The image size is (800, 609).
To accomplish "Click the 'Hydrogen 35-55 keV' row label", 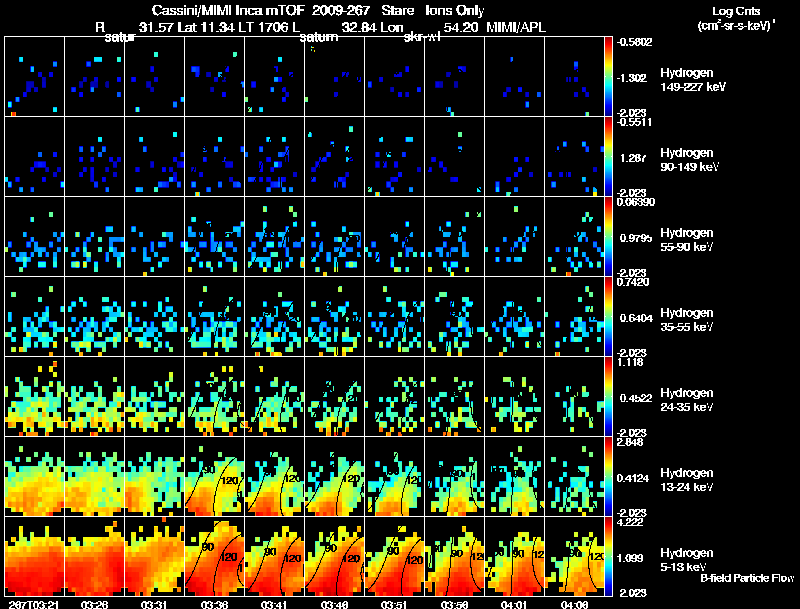I will (687, 320).
